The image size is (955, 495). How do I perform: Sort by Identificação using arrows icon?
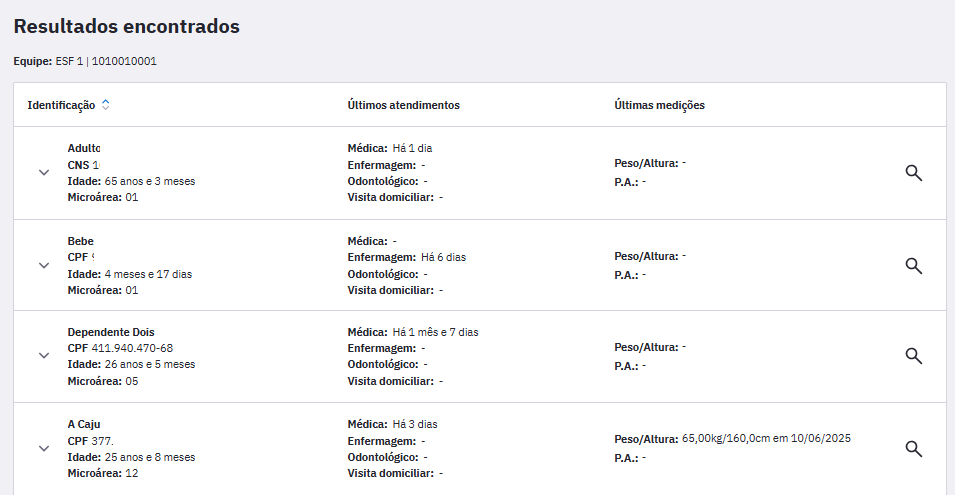(x=106, y=105)
